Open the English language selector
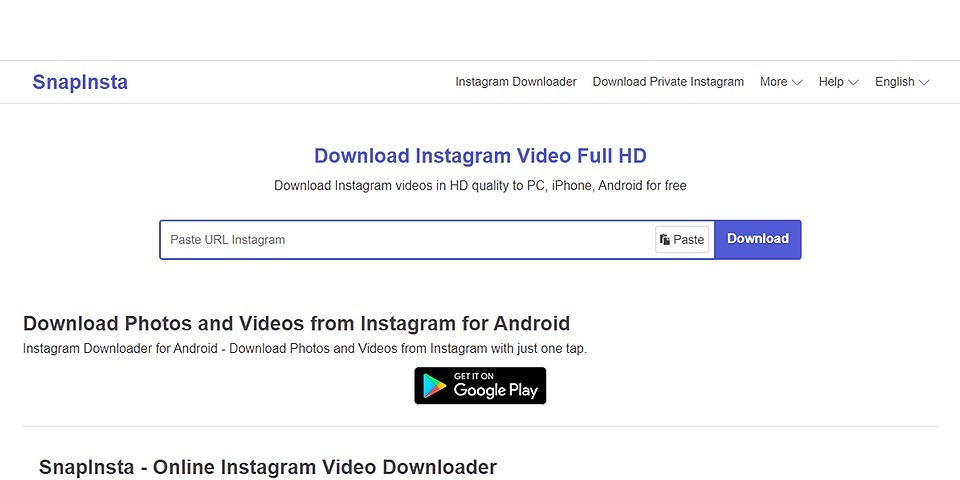The image size is (960, 480). point(902,82)
